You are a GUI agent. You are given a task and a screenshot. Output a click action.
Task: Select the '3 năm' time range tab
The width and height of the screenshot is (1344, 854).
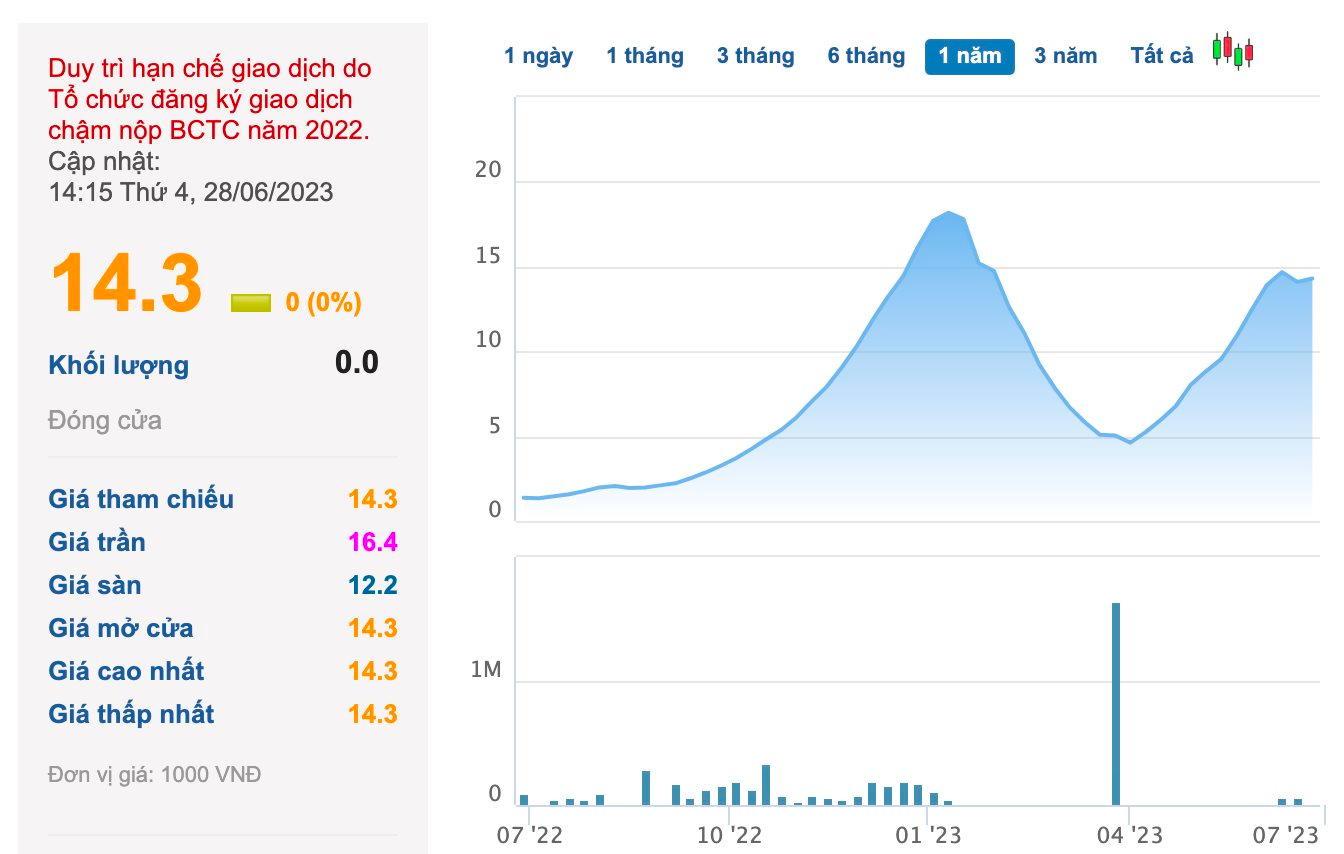1066,56
